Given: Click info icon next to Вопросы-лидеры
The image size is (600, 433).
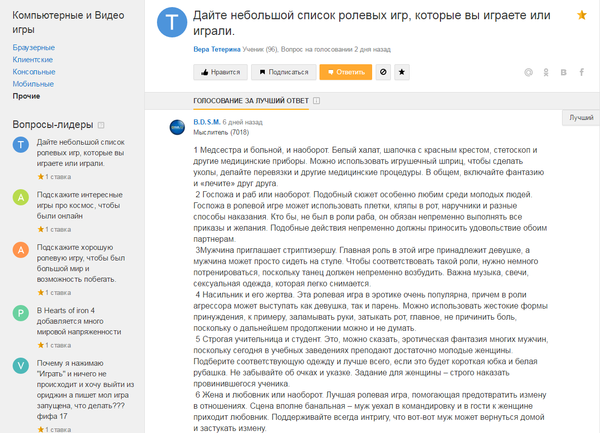Looking at the screenshot, I should pos(101,125).
